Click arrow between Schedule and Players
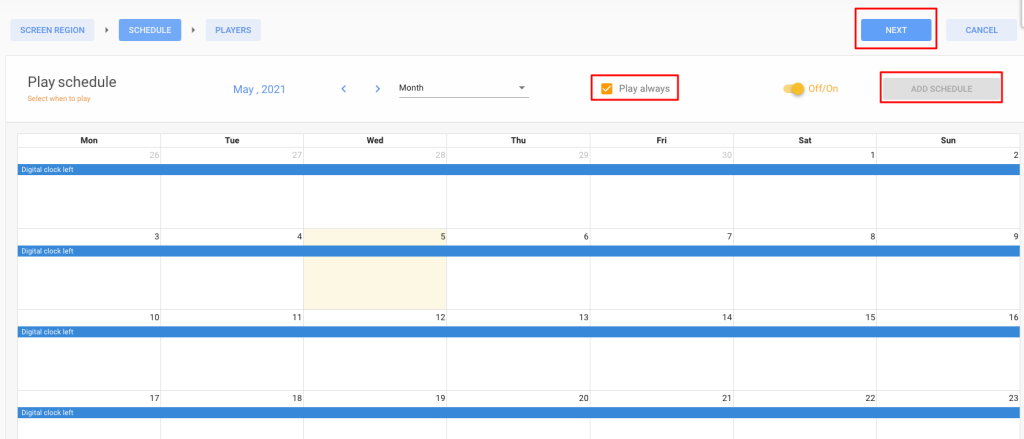Image resolution: width=1024 pixels, height=439 pixels. pos(193,30)
